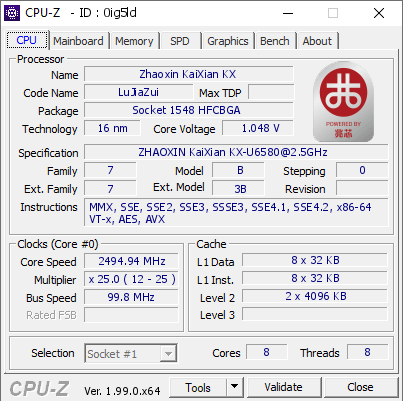This screenshot has height=401, width=403.
Task: Open the Mainboard tab
Action: (78, 41)
